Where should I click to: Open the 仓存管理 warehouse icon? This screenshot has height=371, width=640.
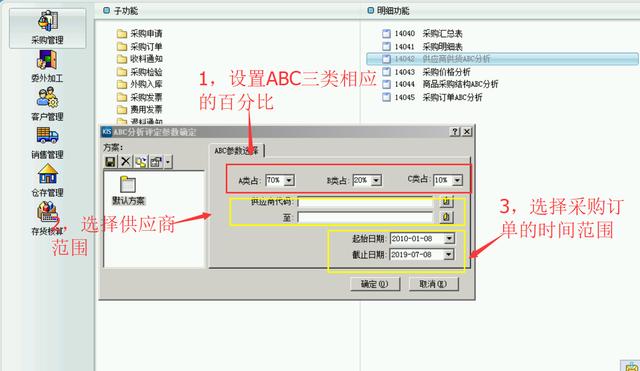tap(48, 174)
